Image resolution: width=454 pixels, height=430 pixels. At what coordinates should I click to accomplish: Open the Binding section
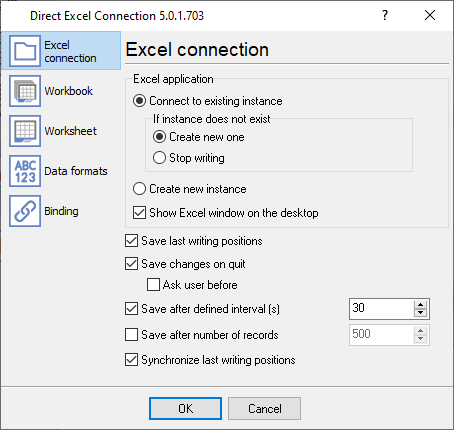pos(61,211)
